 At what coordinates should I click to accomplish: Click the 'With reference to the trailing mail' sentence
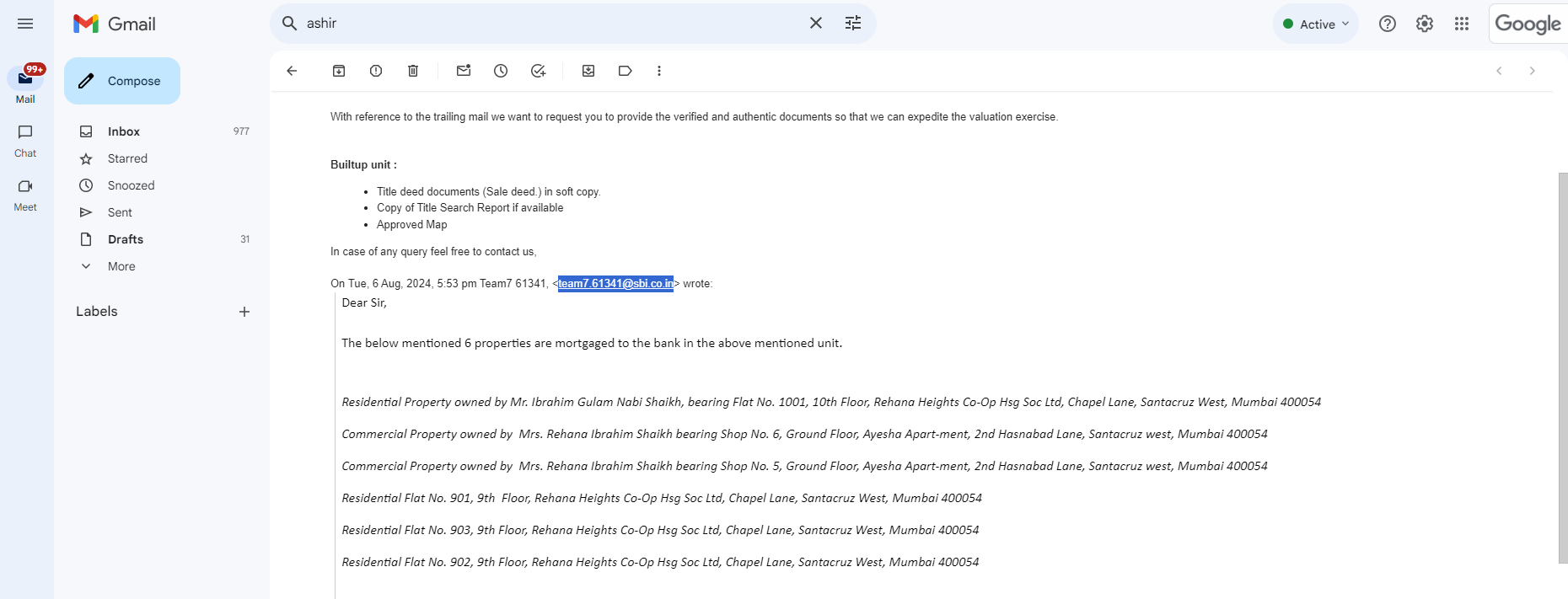pyautogui.click(x=694, y=117)
